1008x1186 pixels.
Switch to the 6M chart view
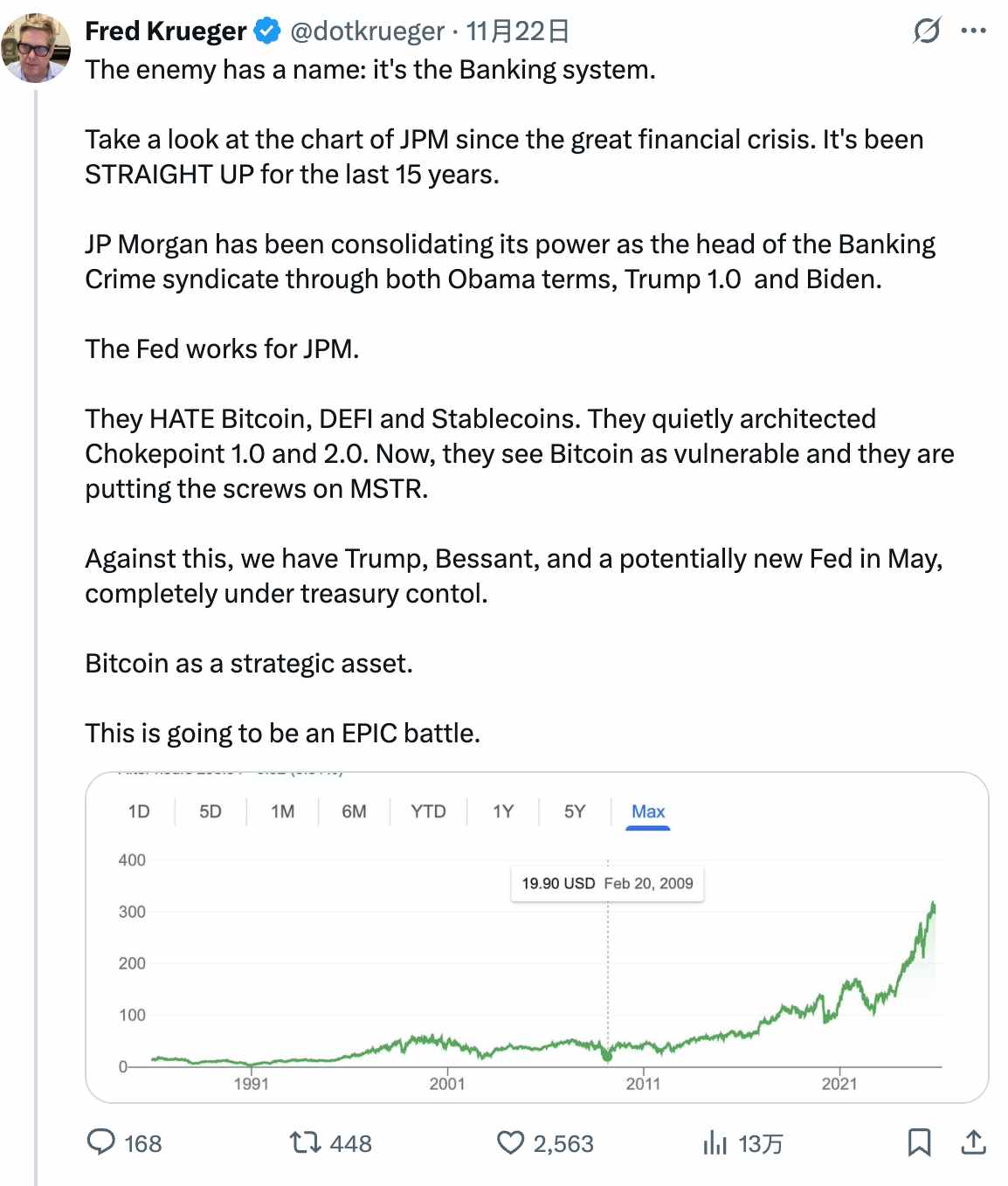[354, 811]
